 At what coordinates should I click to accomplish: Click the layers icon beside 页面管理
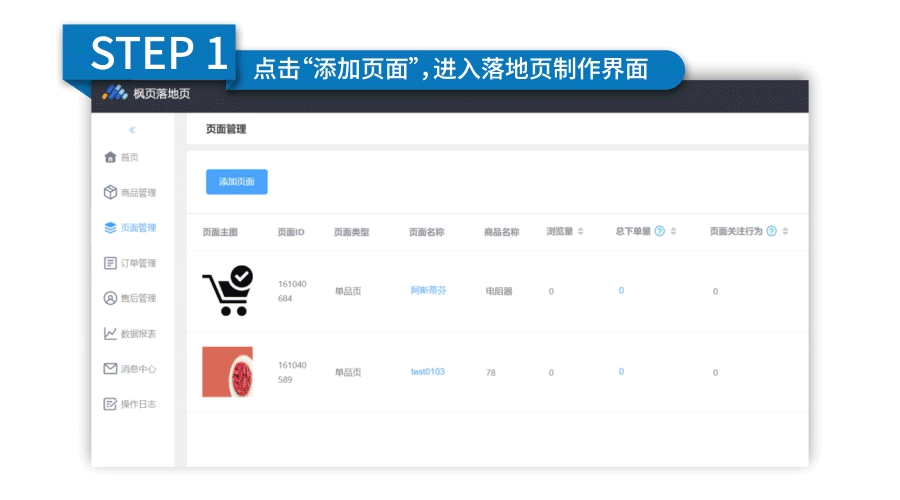pyautogui.click(x=110, y=228)
